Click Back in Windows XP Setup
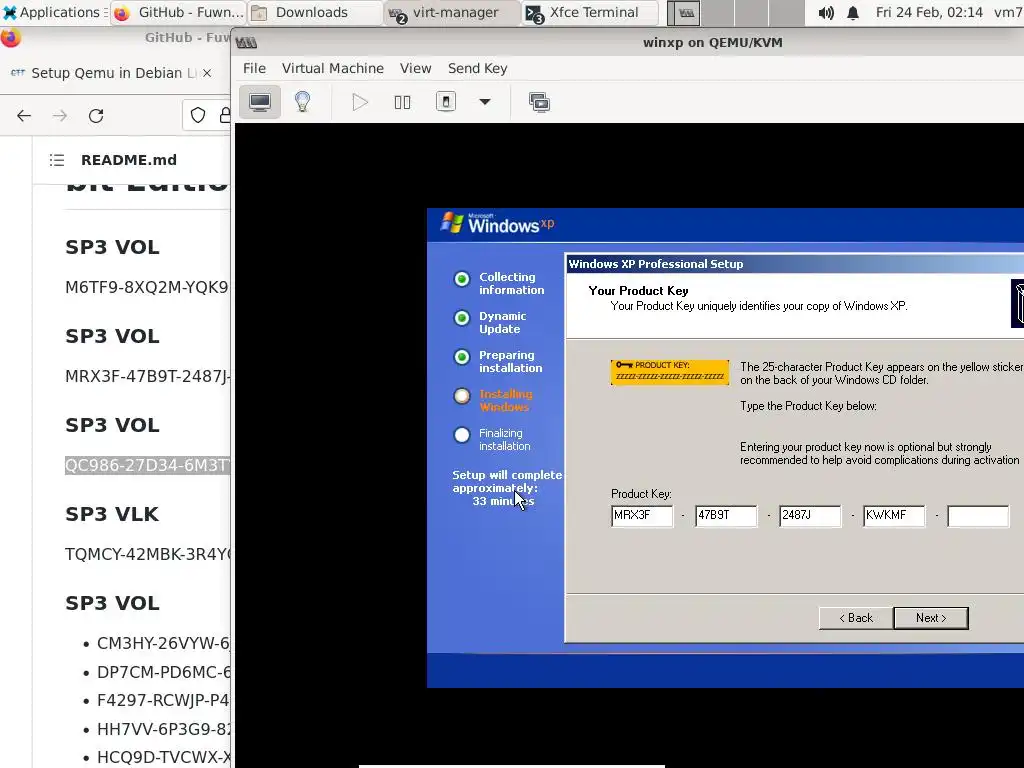The width and height of the screenshot is (1024, 768). point(856,618)
